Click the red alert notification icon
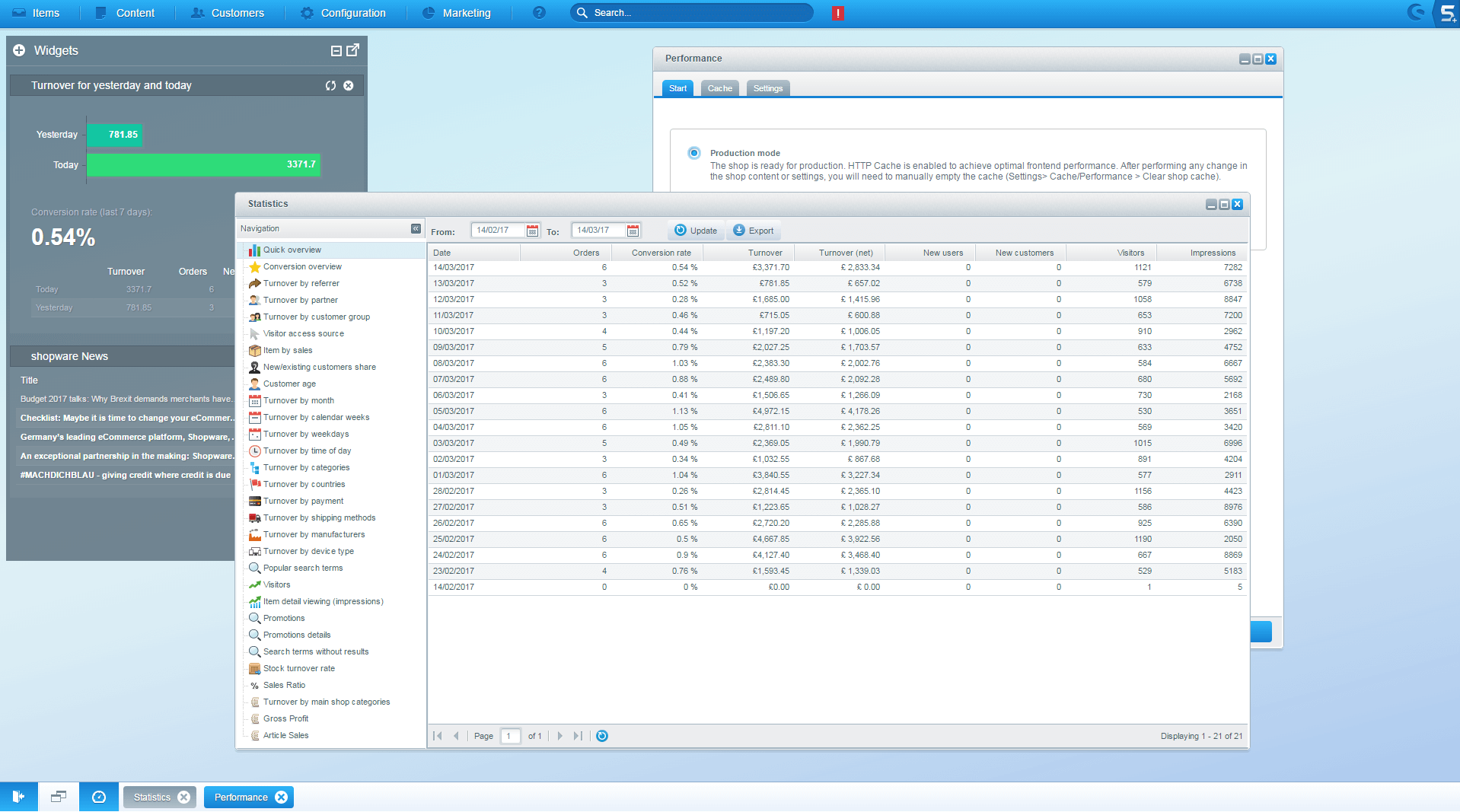Screen dimensions: 1460x812 click(x=838, y=13)
